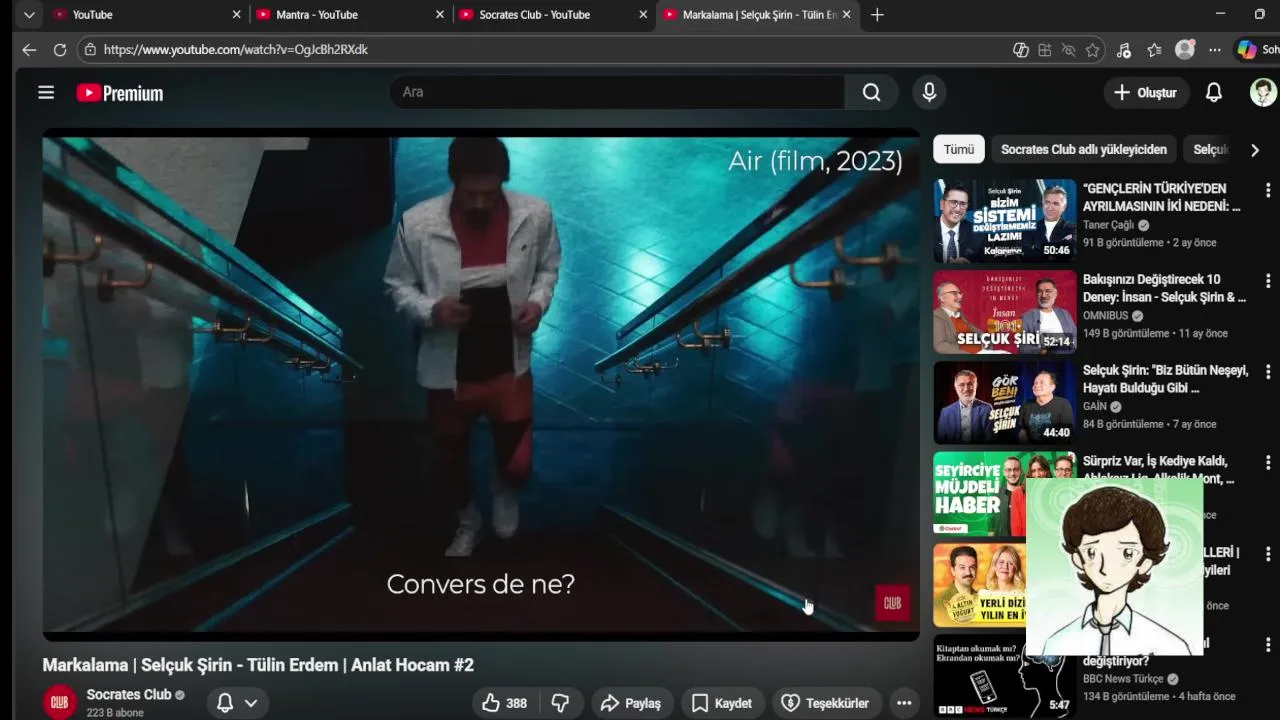Start voice search with microphone icon
Viewport: 1280px width, 720px height.
(929, 92)
